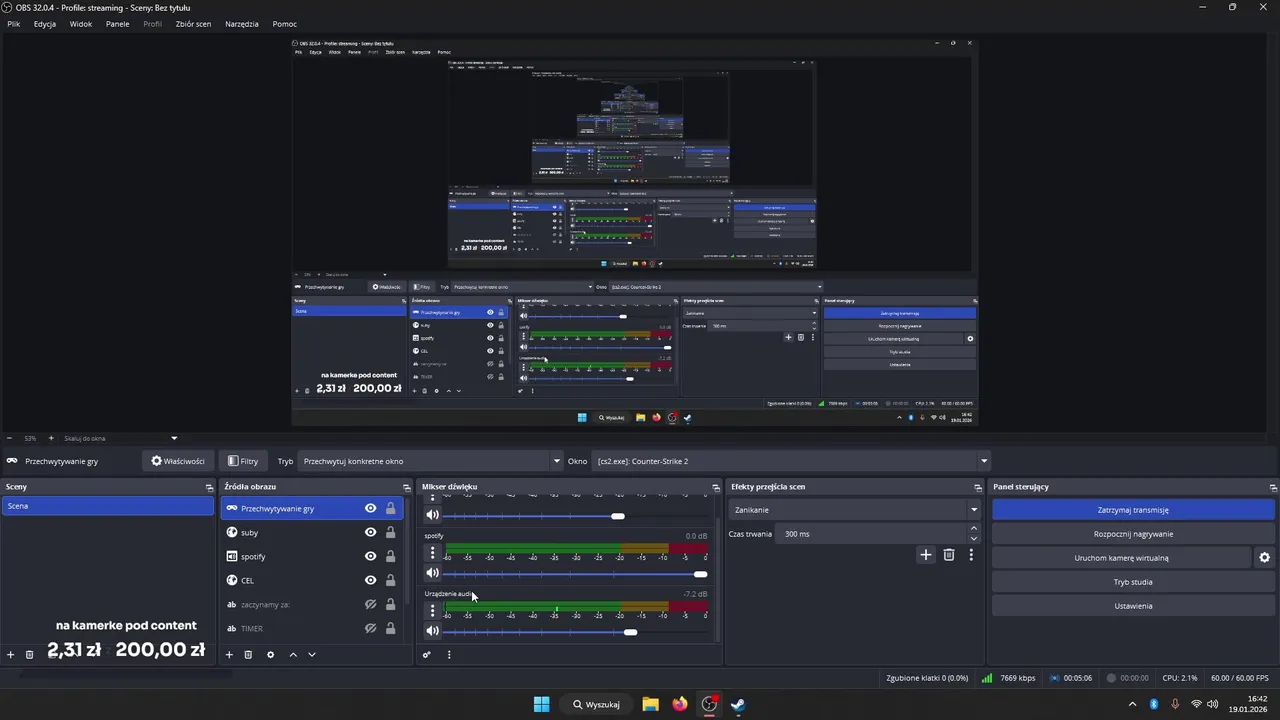Add a scene transition with plus icon

pyautogui.click(x=926, y=555)
